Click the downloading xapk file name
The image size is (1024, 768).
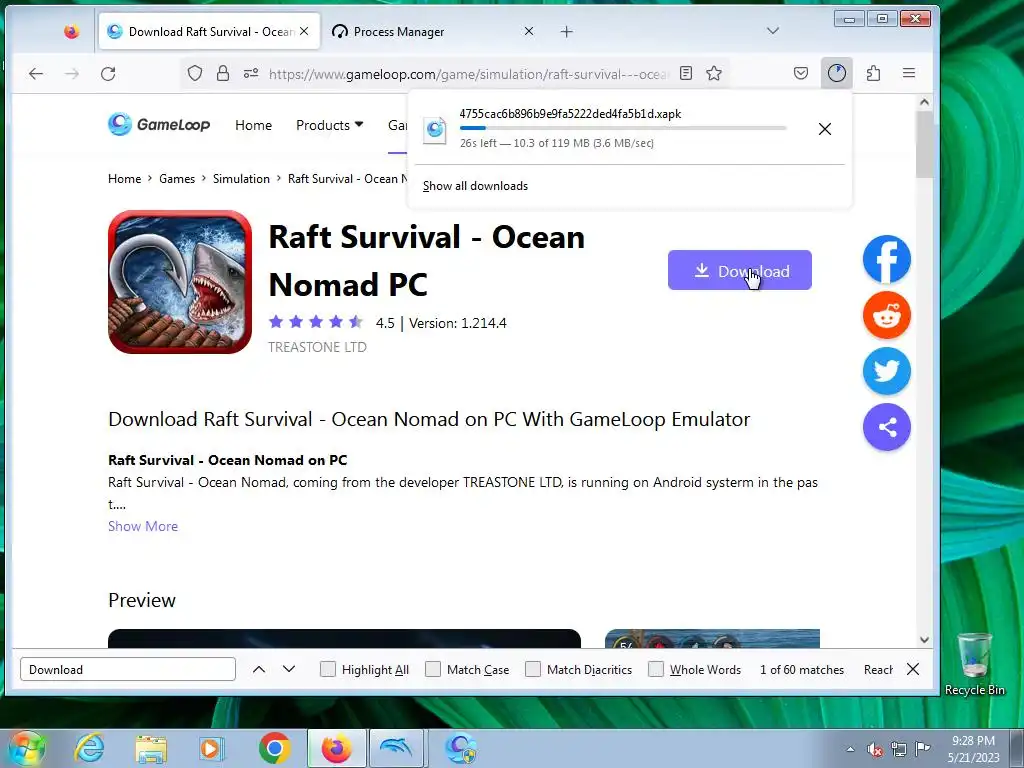tap(570, 114)
